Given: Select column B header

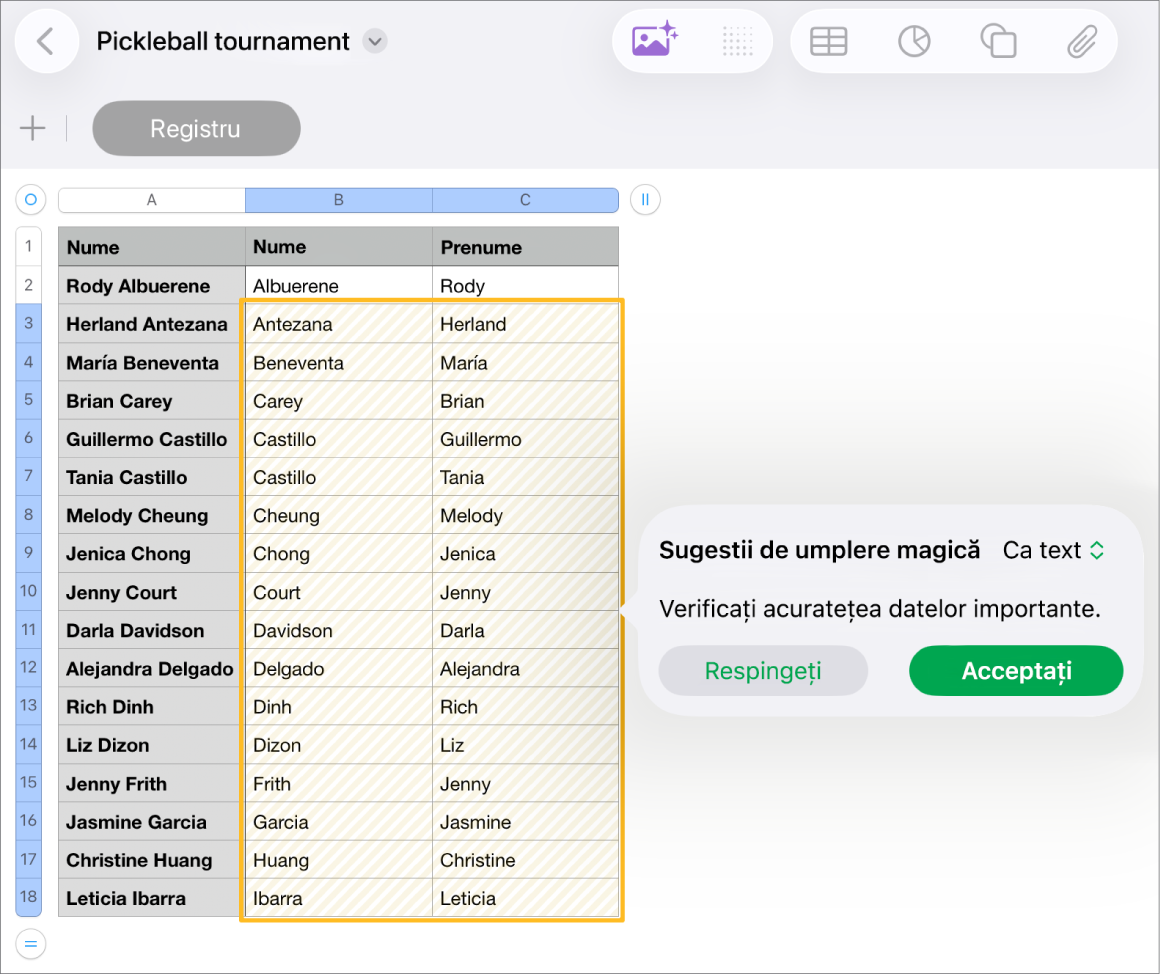Looking at the screenshot, I should [339, 200].
